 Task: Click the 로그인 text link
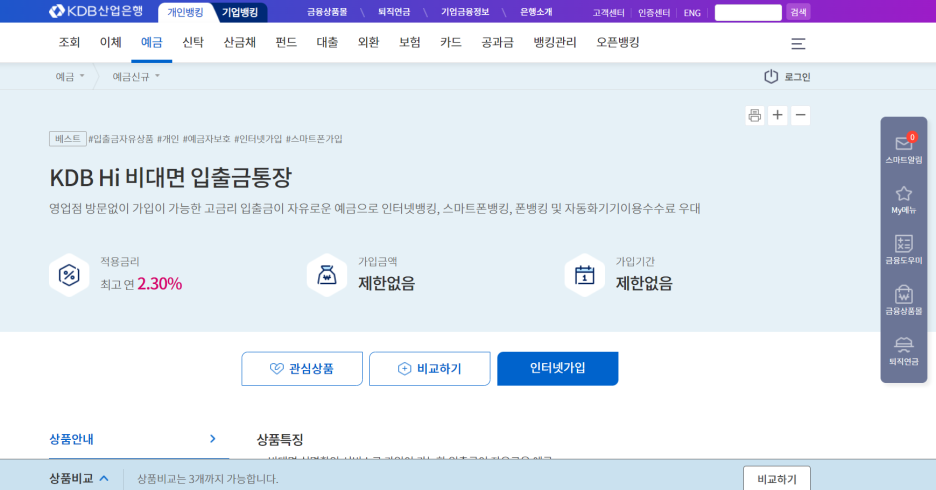pos(797,77)
